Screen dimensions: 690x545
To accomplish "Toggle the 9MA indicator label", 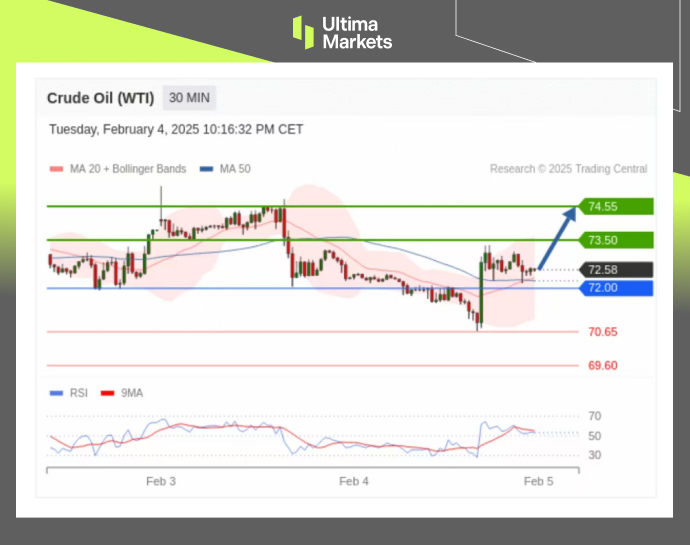I will coord(132,393).
